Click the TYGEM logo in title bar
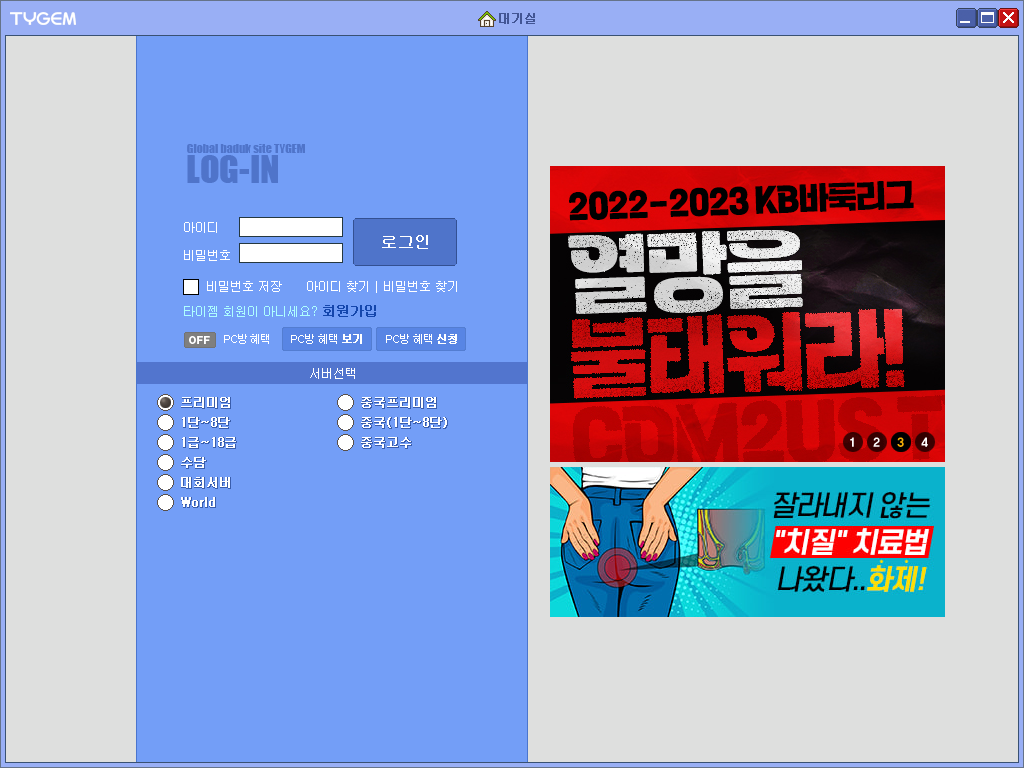The width and height of the screenshot is (1024, 768). click(43, 18)
